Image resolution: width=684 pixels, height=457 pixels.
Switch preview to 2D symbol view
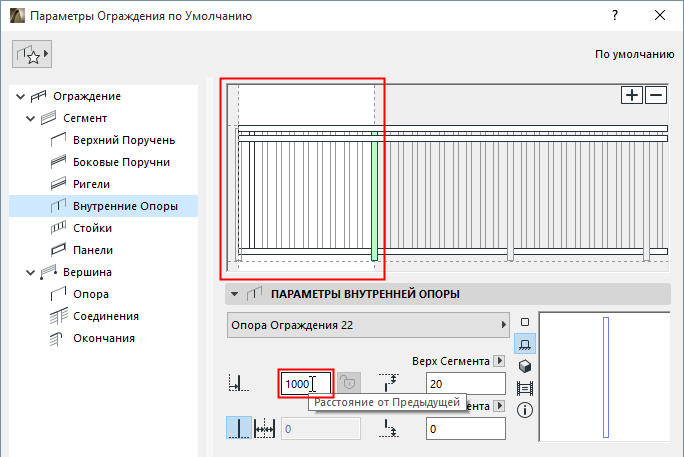pos(525,322)
